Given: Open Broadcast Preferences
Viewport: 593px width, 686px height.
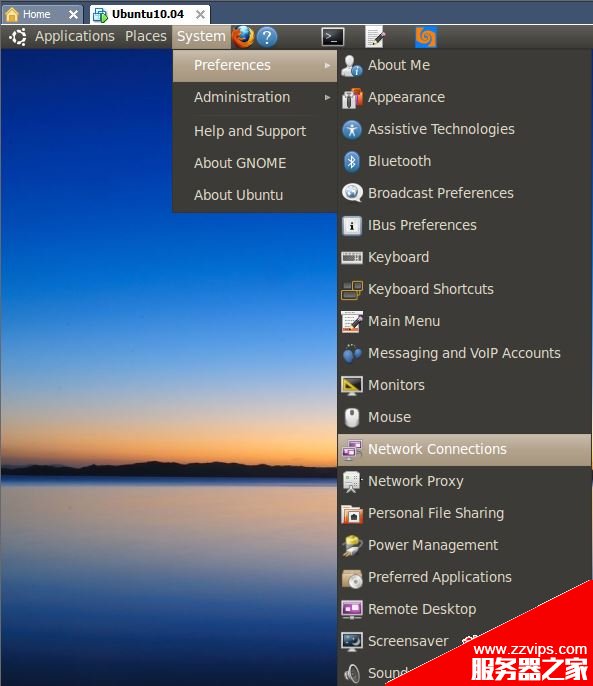Looking at the screenshot, I should (465, 193).
